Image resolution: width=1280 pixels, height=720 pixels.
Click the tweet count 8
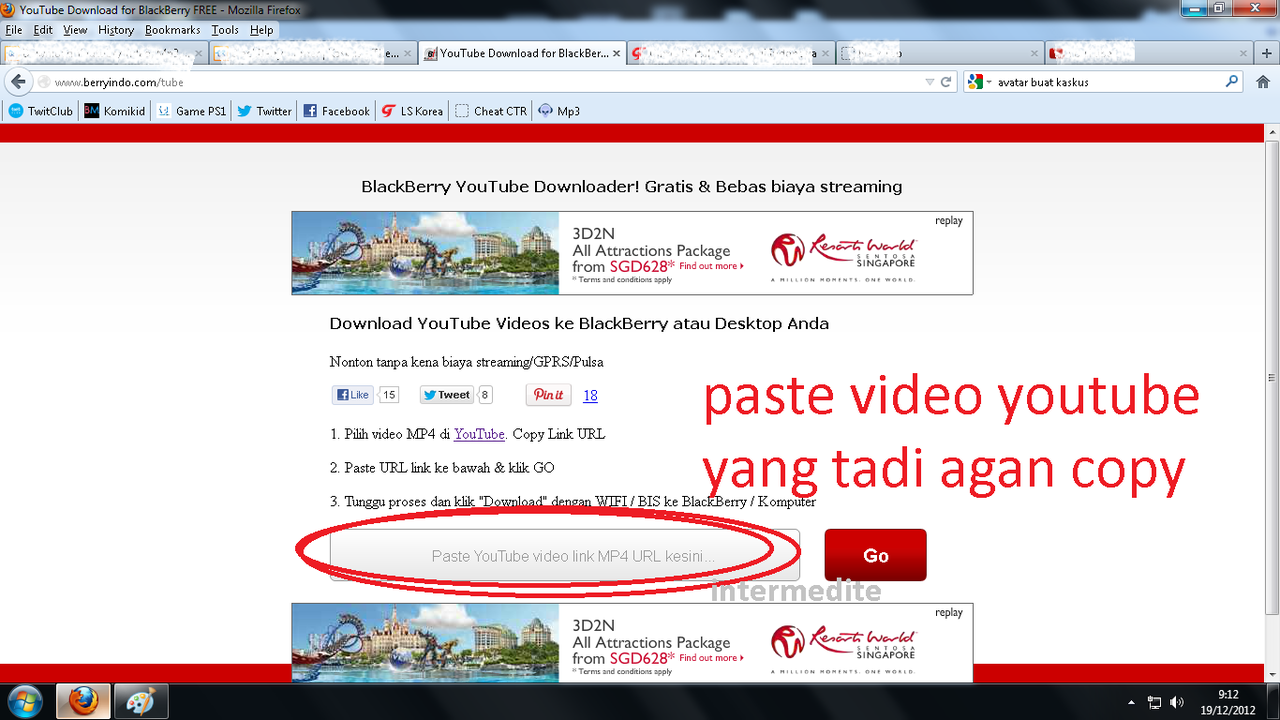point(485,395)
